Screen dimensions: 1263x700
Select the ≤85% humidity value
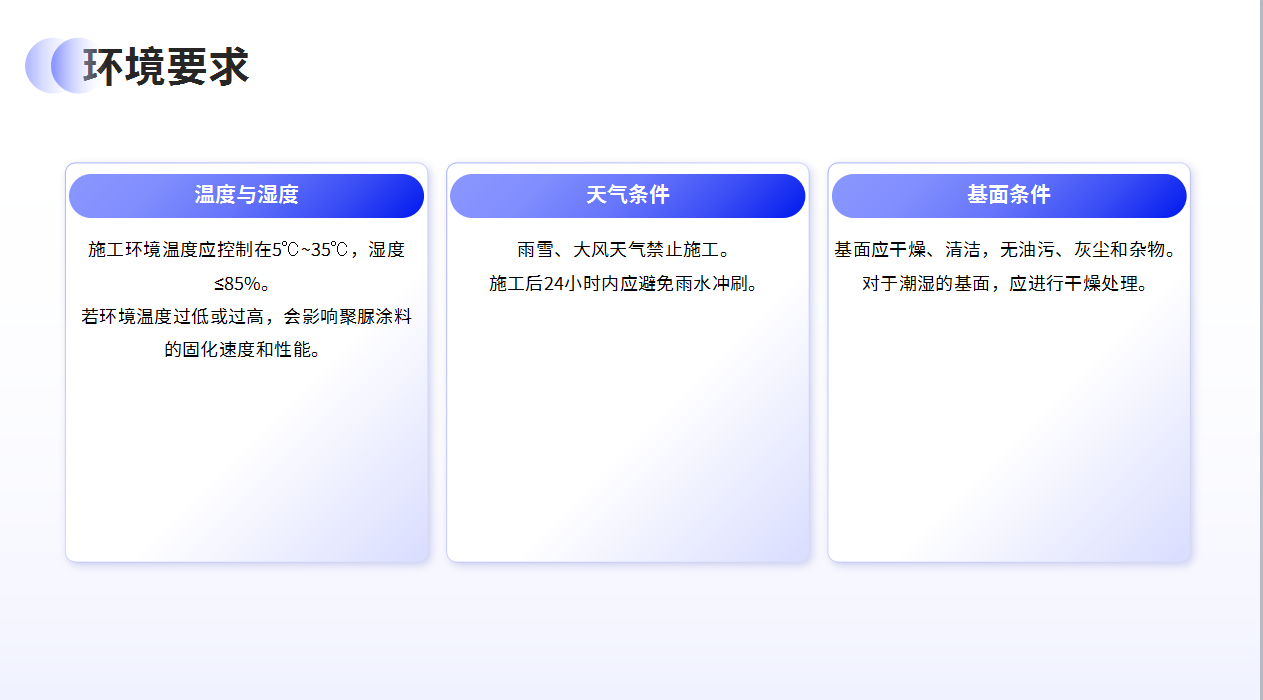point(246,283)
